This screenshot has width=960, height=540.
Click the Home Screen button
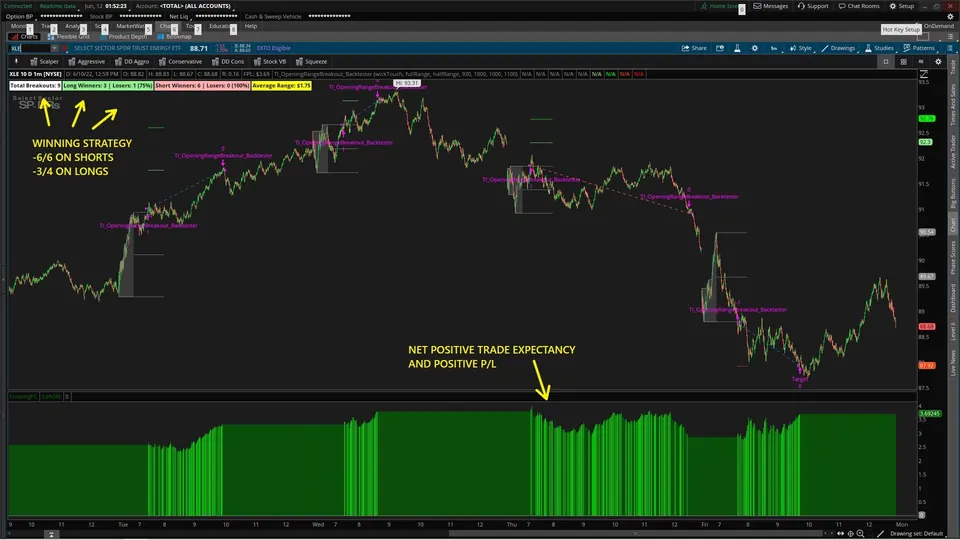coord(720,6)
